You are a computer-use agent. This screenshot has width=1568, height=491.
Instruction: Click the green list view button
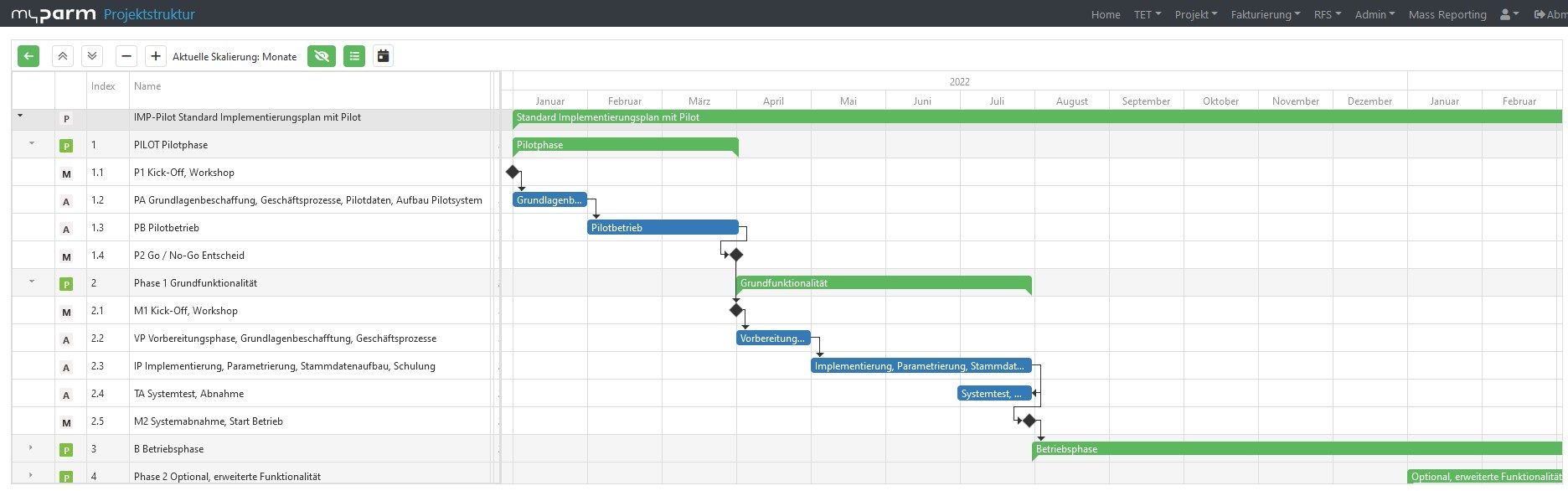point(354,56)
